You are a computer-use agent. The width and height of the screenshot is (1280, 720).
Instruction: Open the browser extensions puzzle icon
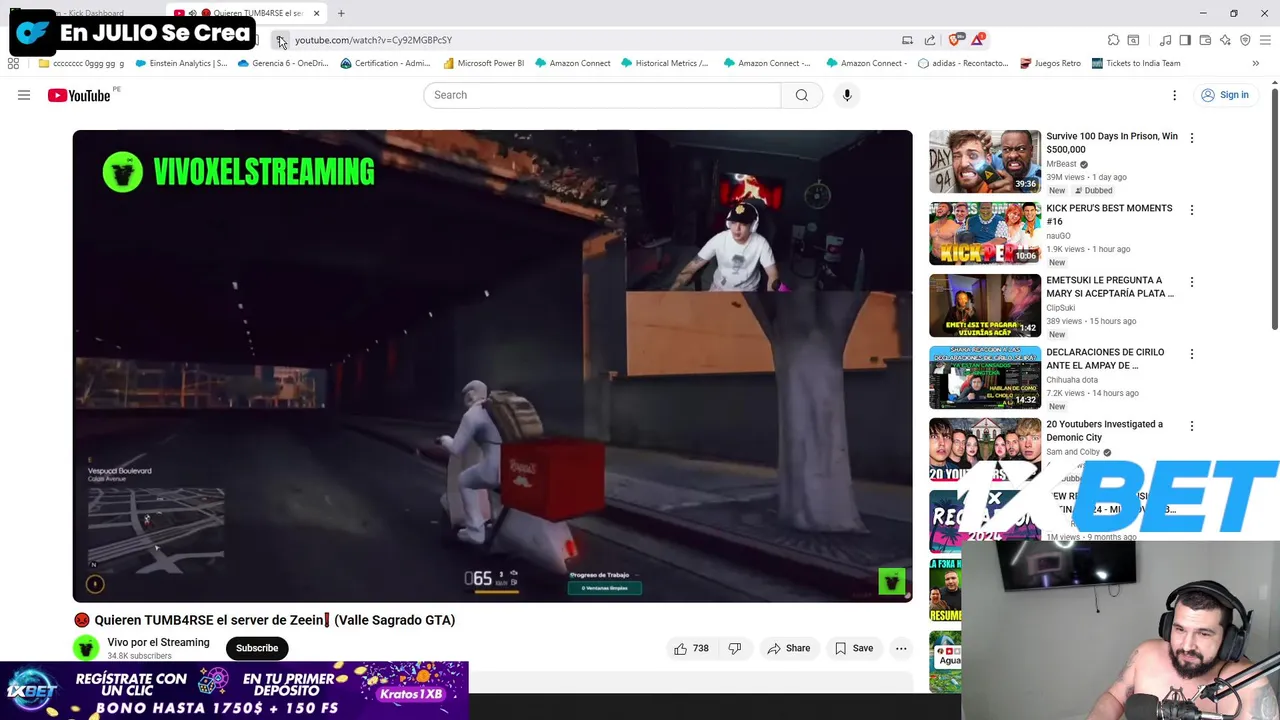tap(1113, 40)
